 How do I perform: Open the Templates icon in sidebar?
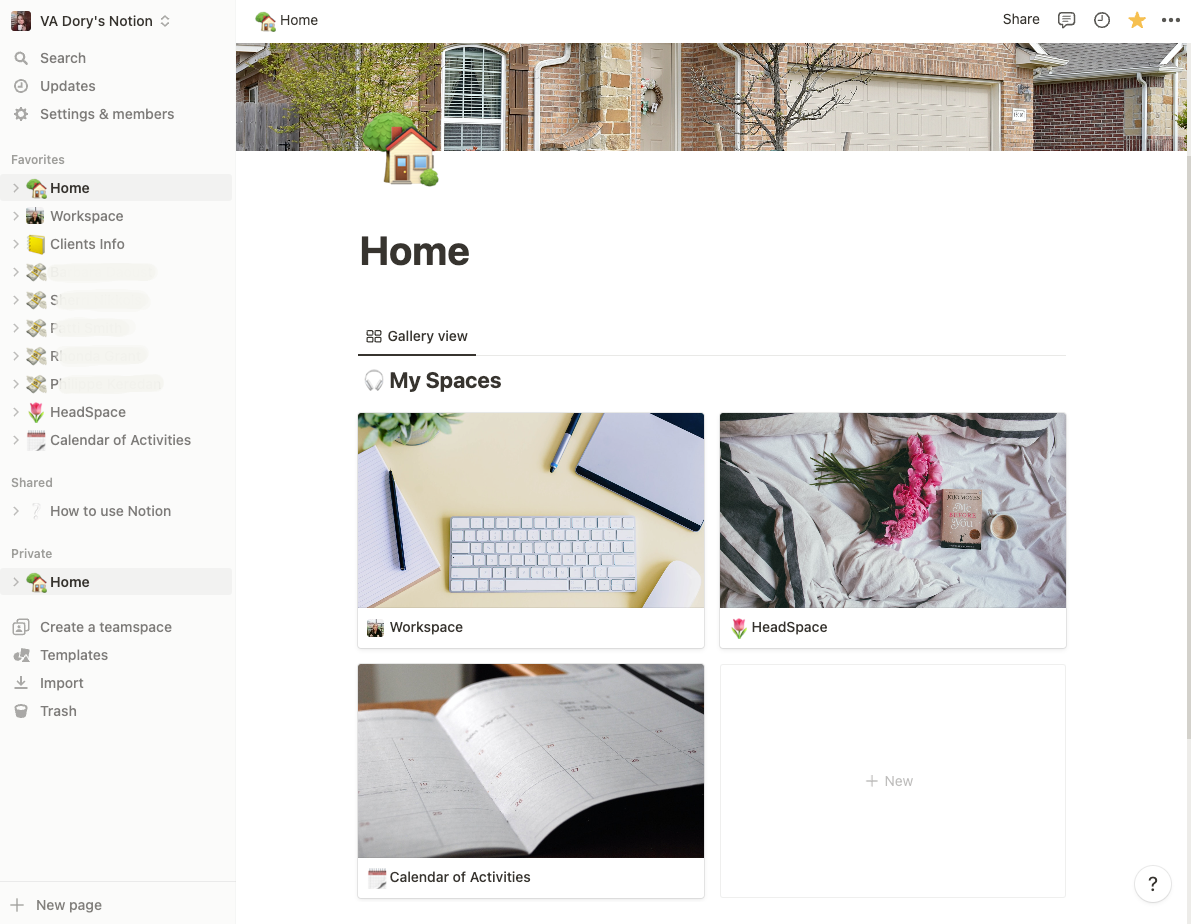pos(21,655)
